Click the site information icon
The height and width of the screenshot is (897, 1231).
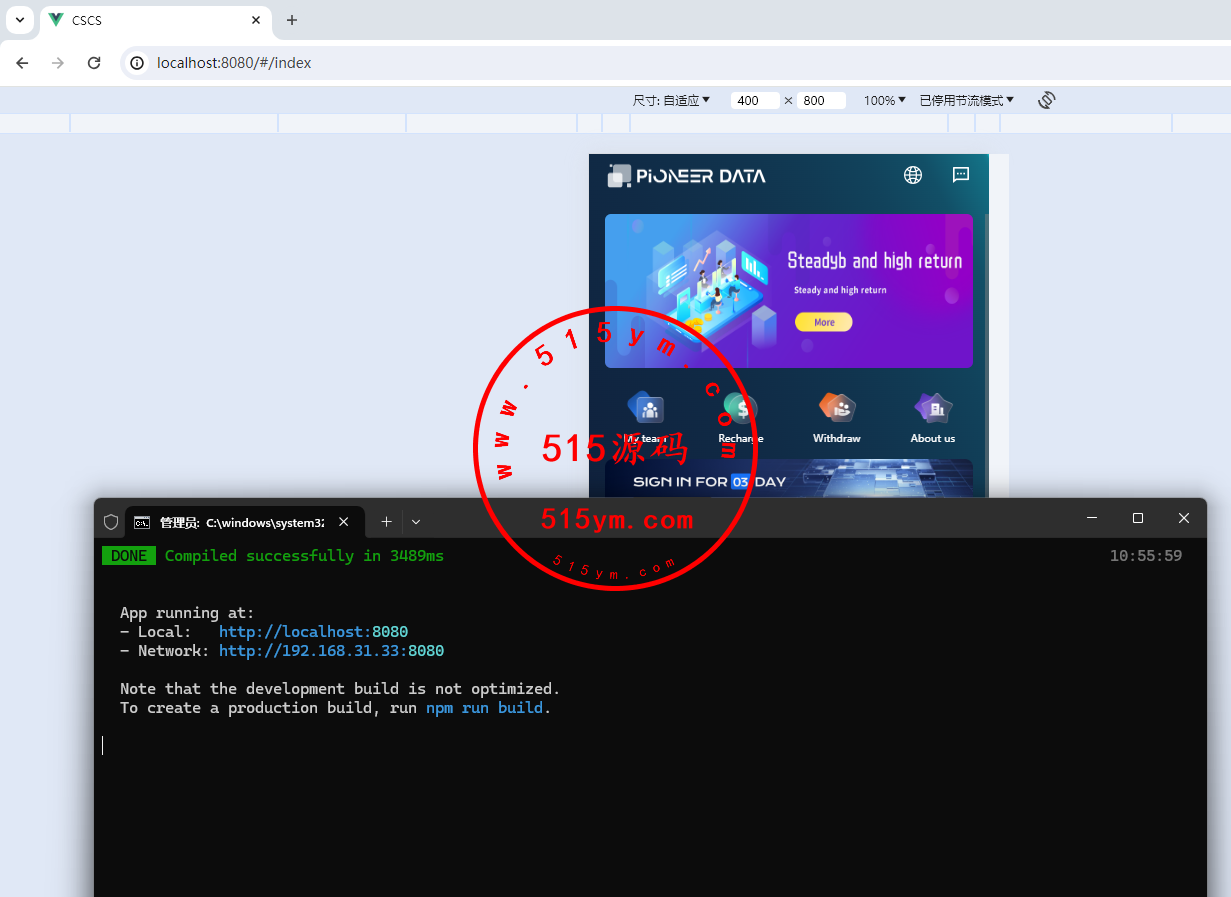[138, 63]
